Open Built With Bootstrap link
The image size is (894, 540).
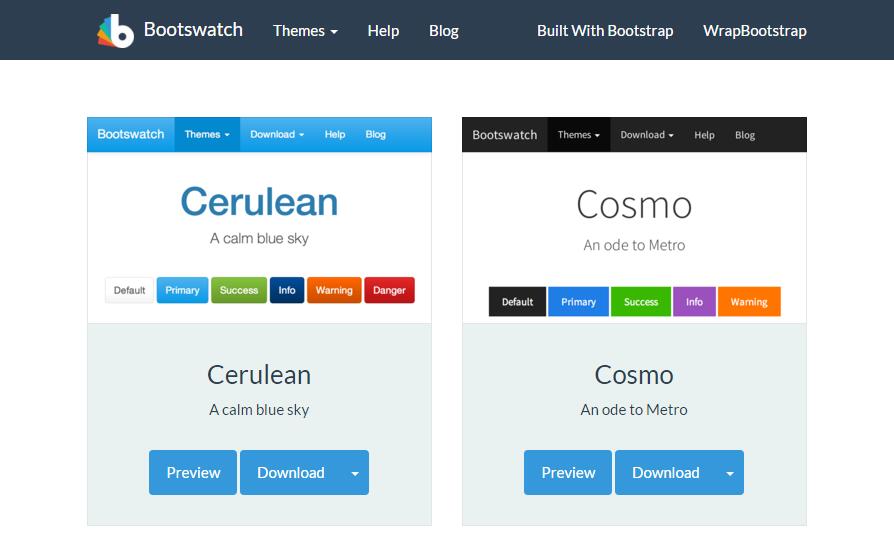click(x=605, y=31)
